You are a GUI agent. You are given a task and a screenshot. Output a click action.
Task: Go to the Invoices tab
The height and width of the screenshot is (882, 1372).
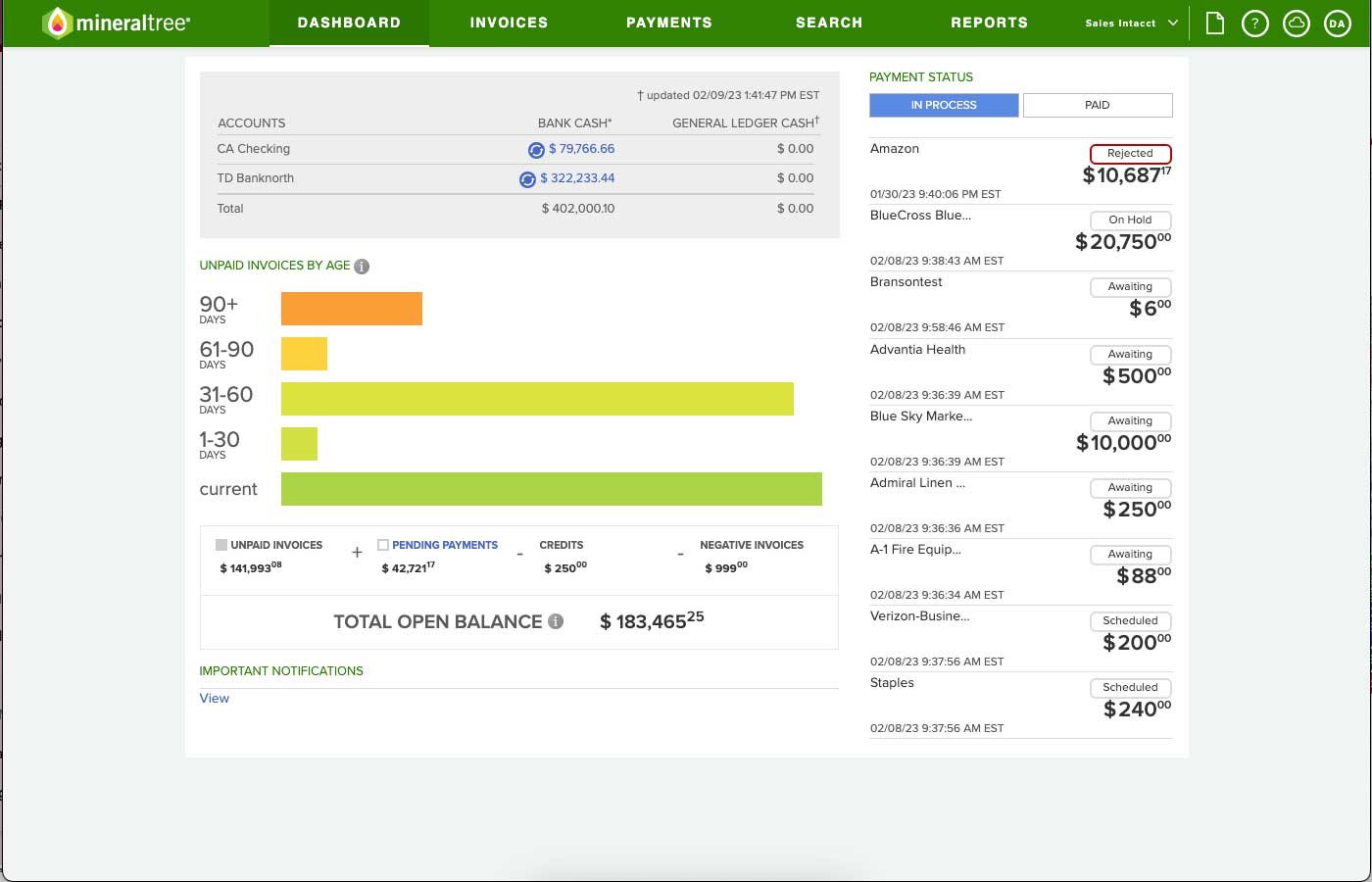click(509, 24)
